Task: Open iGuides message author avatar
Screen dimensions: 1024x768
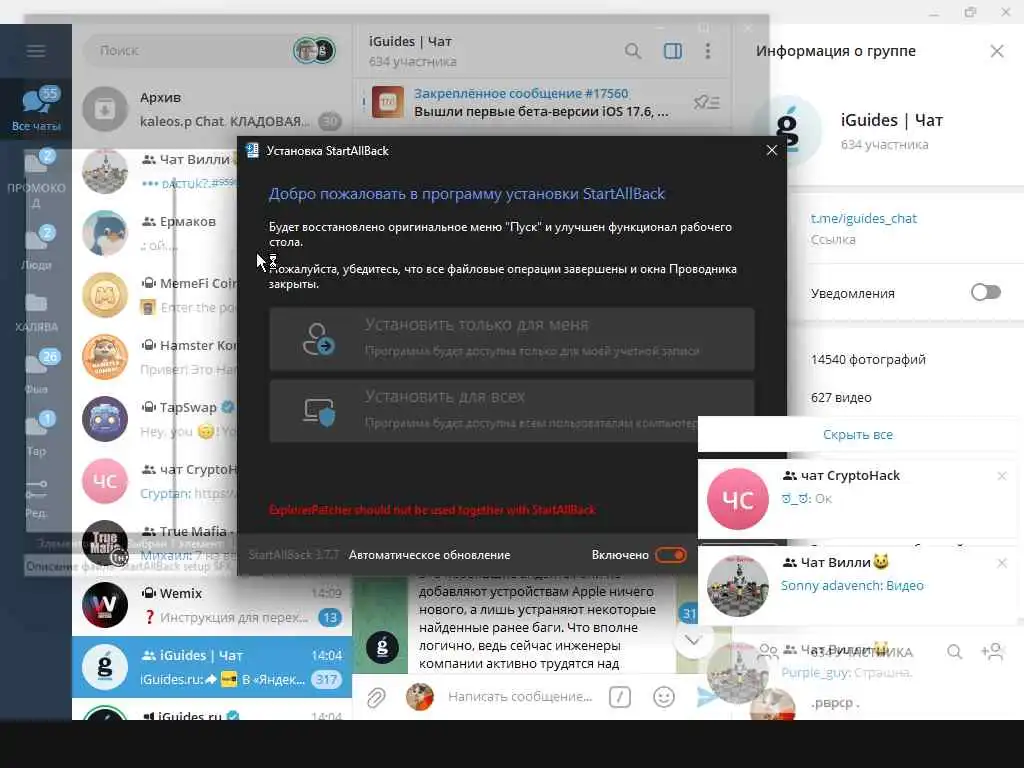Action: tap(383, 648)
